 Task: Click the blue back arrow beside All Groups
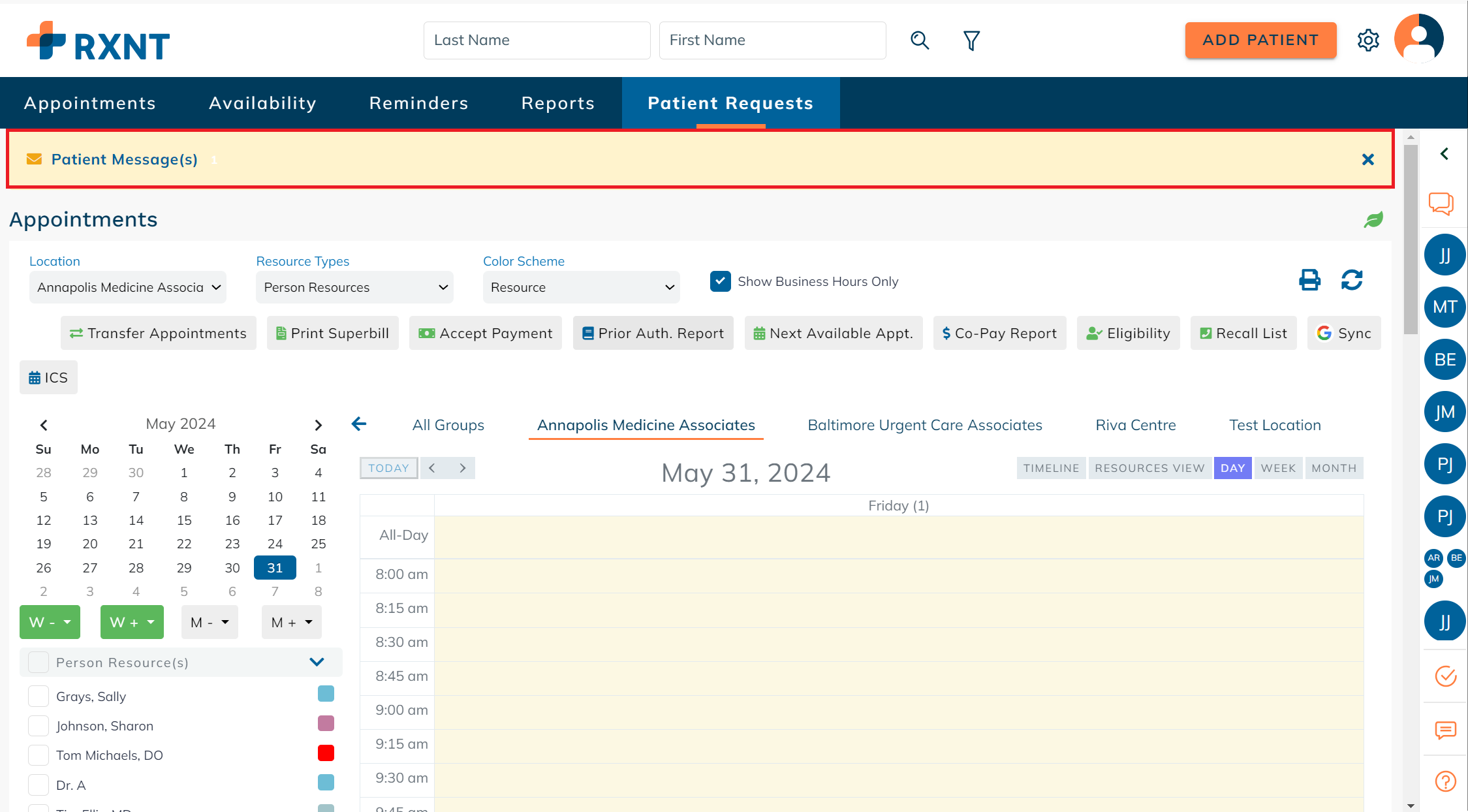point(359,424)
